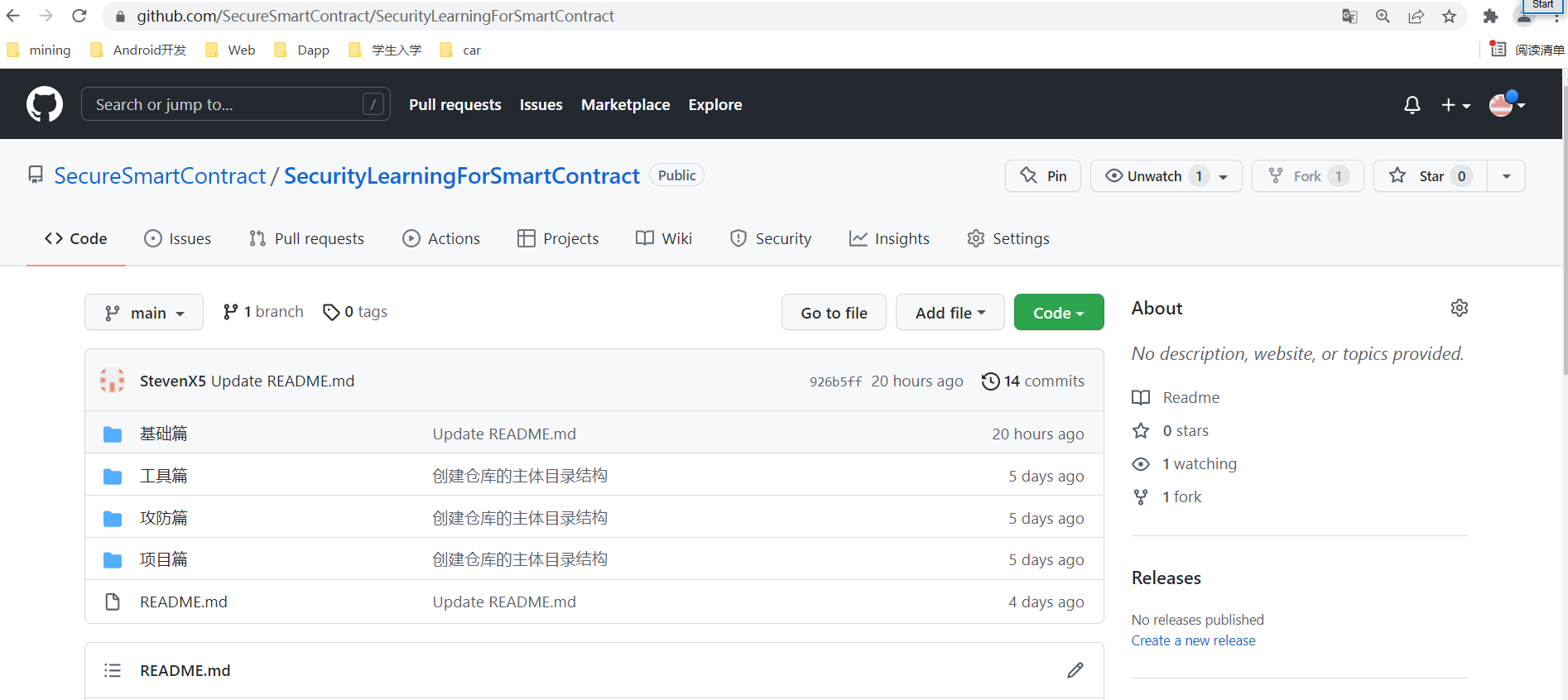Reload the page
Screen dimensions: 1568x700
(x=79, y=16)
